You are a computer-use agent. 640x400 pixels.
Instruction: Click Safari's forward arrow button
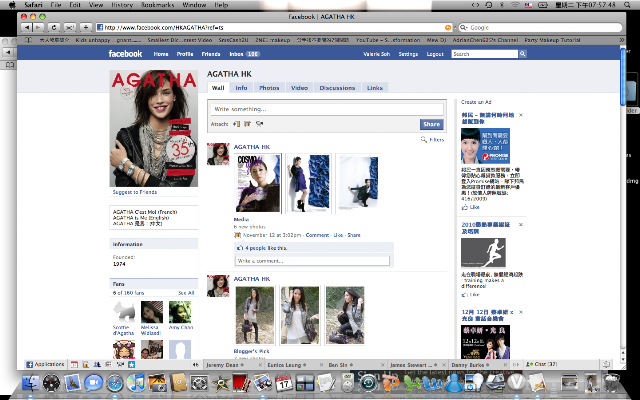38,27
